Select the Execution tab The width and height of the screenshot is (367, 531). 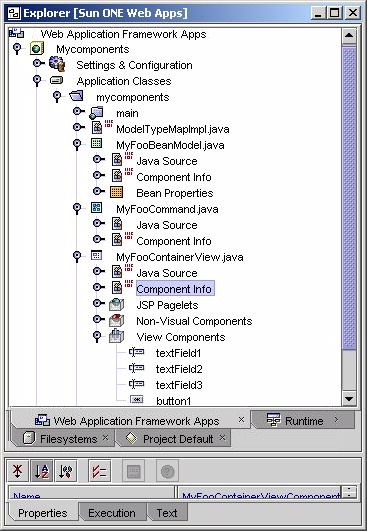point(112,513)
